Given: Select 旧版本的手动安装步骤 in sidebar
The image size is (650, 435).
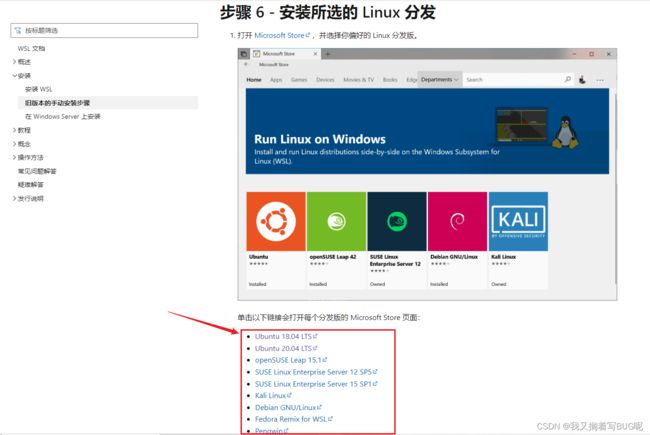Looking at the screenshot, I should click(108, 103).
